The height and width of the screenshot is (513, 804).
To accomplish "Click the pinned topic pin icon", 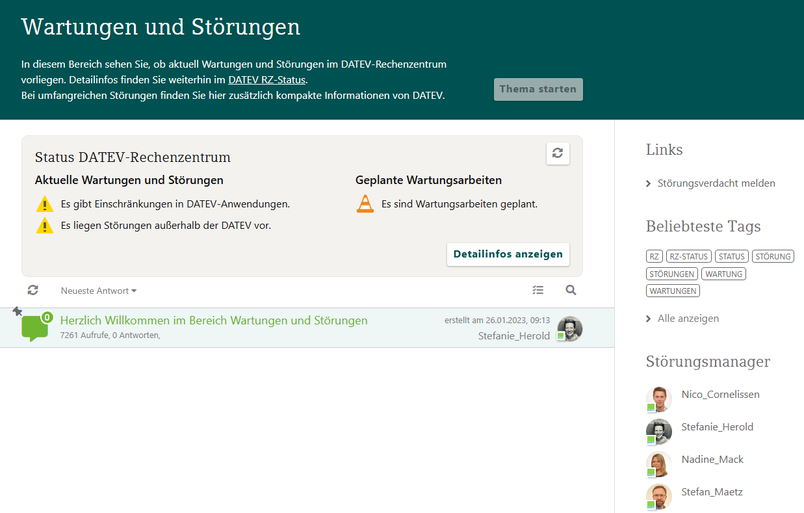I will tap(17, 311).
